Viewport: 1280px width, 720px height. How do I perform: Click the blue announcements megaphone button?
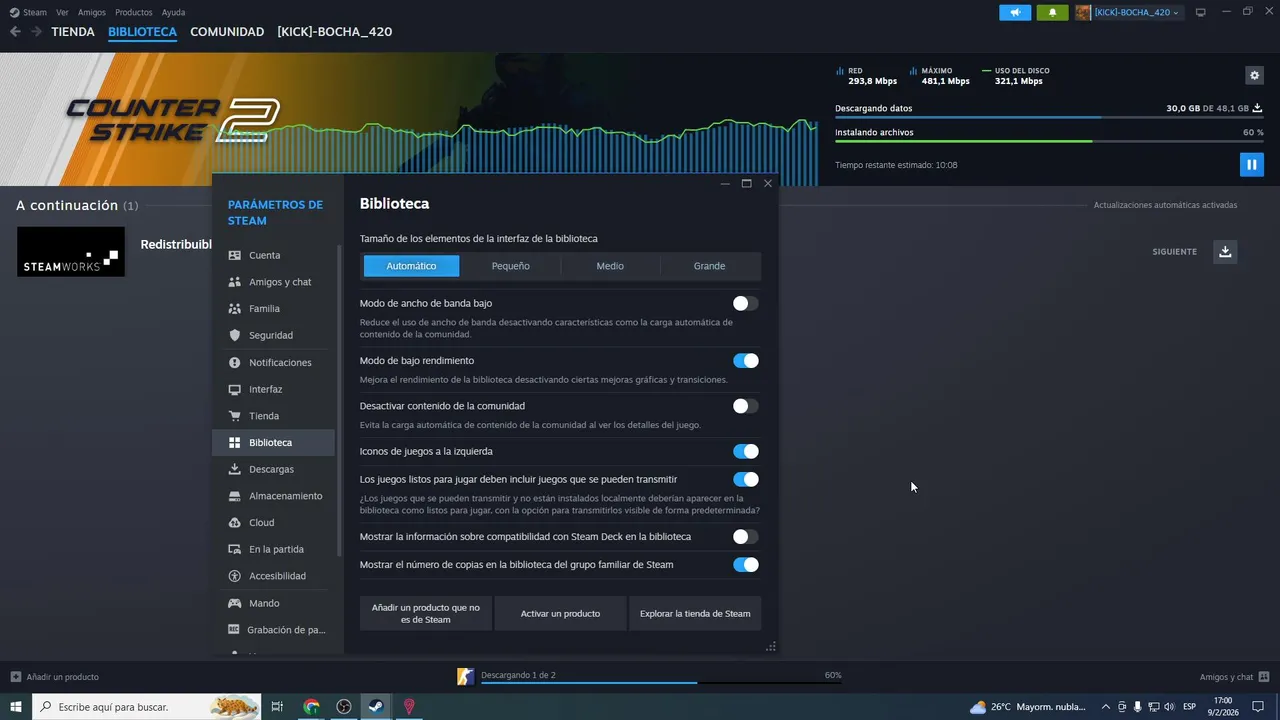(x=1015, y=12)
